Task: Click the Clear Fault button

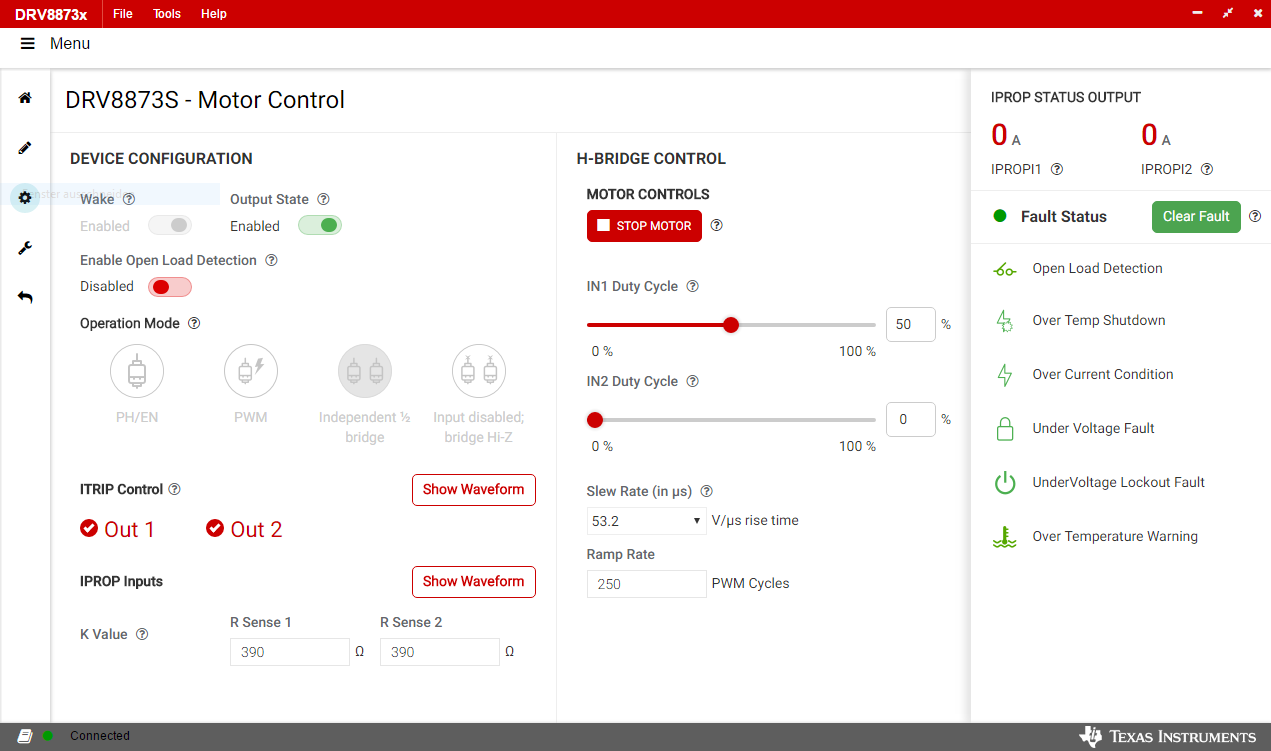Action: 1196,217
